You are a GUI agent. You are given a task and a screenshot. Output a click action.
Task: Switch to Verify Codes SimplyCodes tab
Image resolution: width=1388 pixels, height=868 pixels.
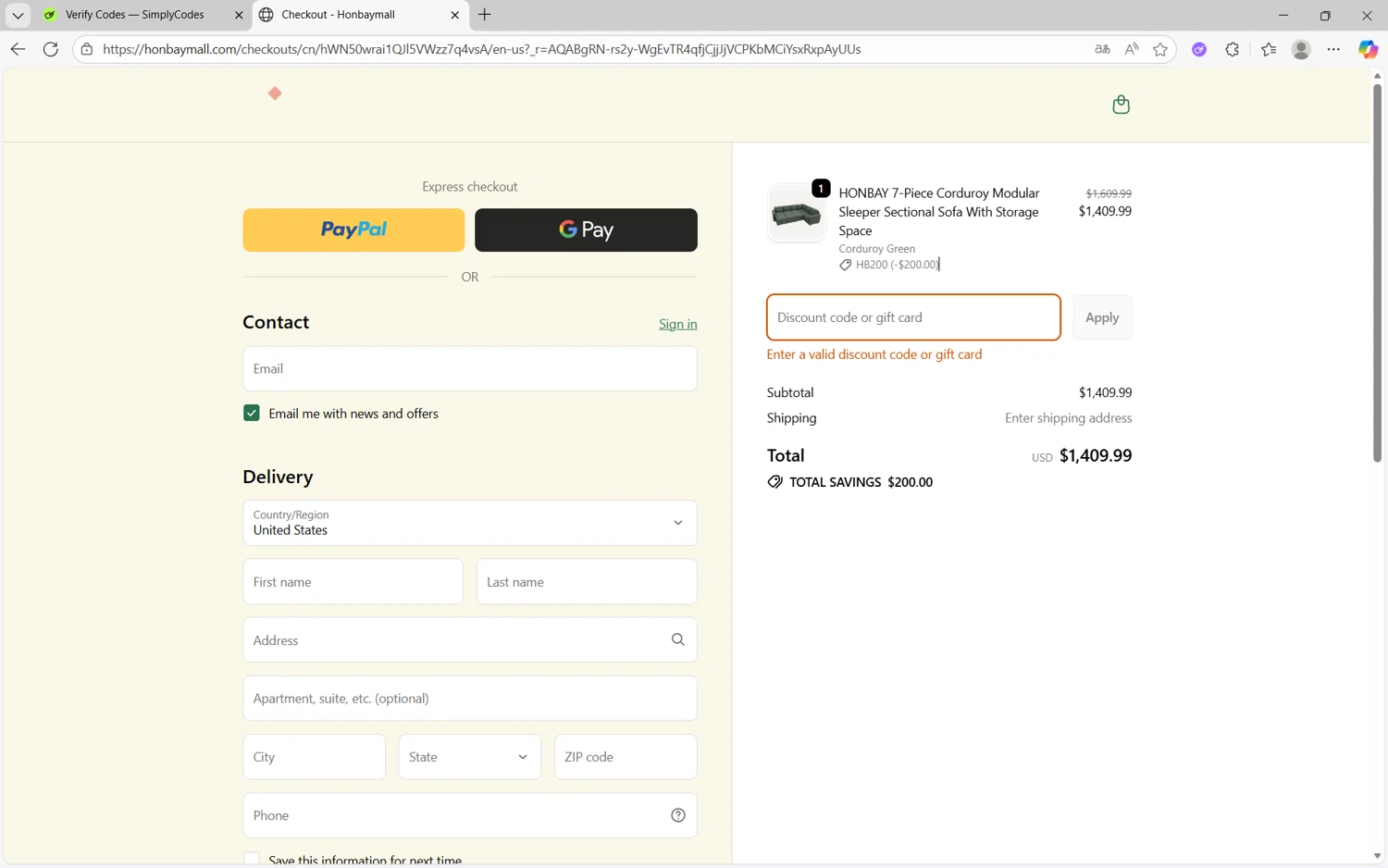click(x=134, y=15)
